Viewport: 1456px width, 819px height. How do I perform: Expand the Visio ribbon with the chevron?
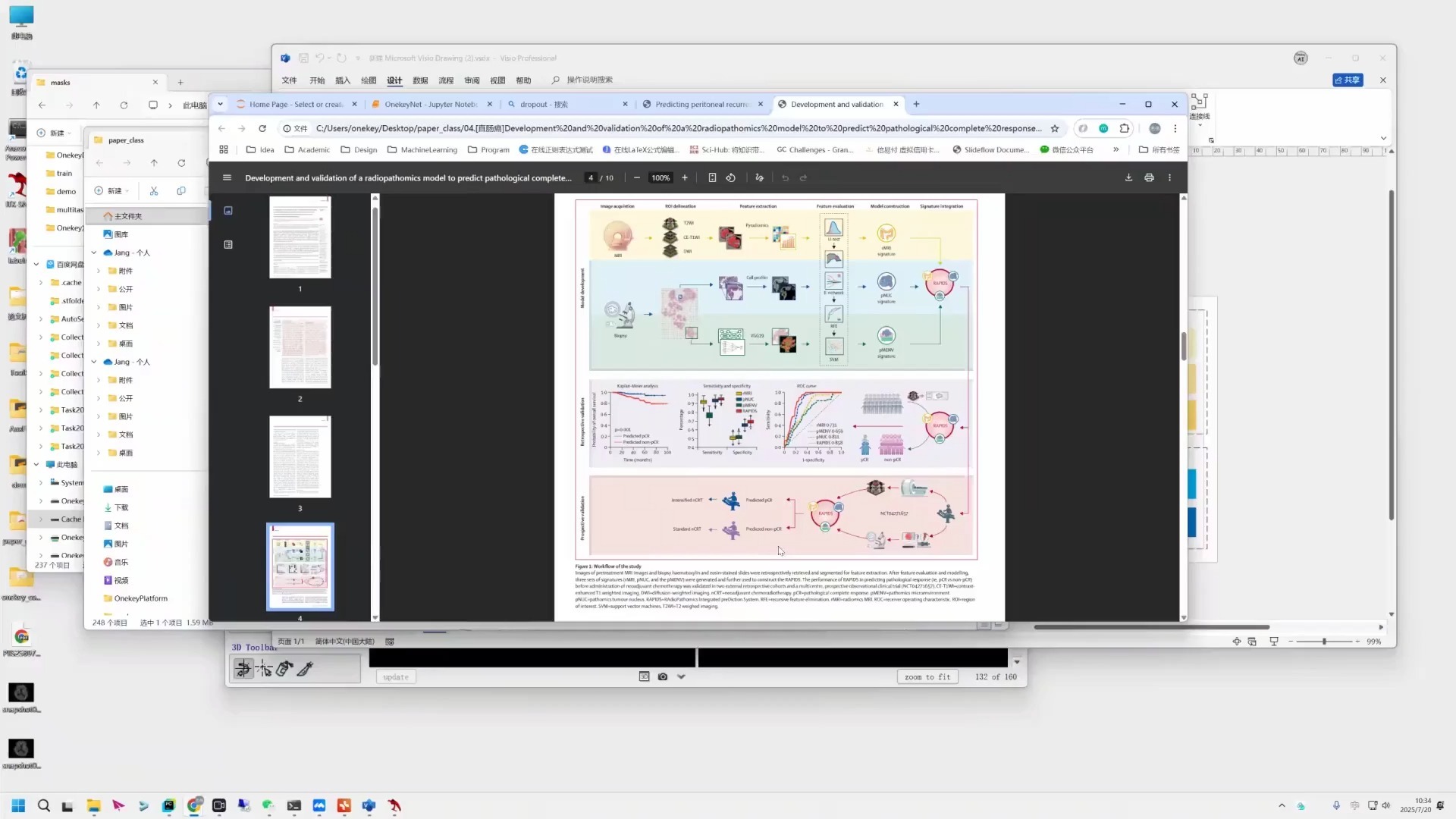[1383, 138]
